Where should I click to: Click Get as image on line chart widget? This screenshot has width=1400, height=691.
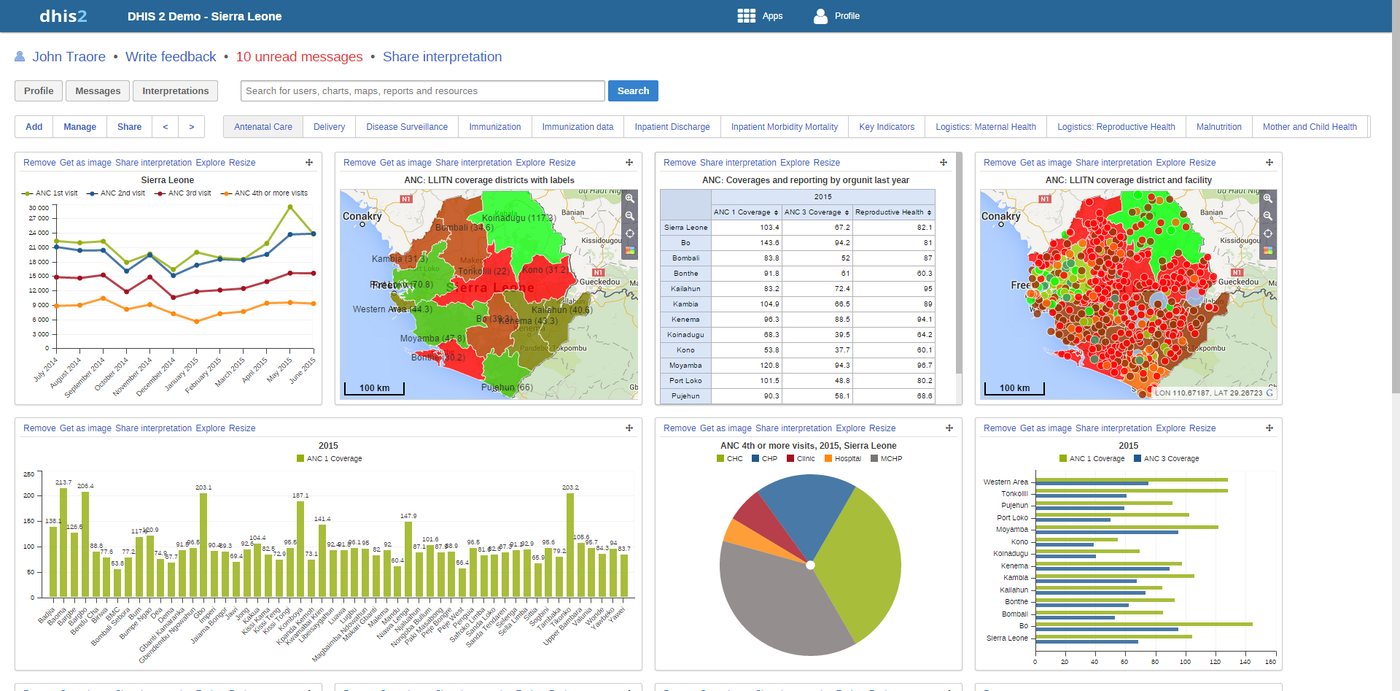coord(85,162)
